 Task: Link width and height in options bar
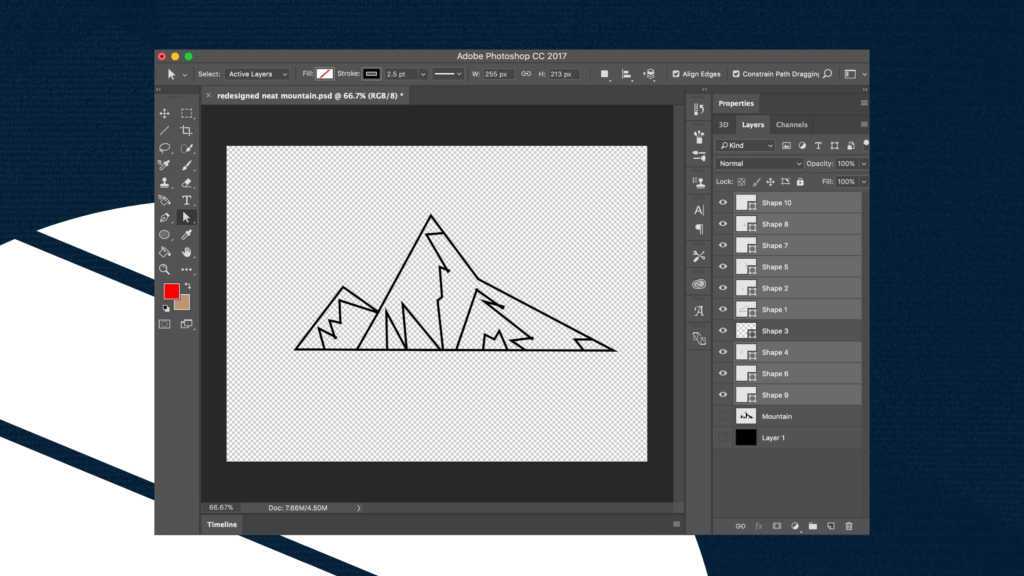(x=526, y=74)
